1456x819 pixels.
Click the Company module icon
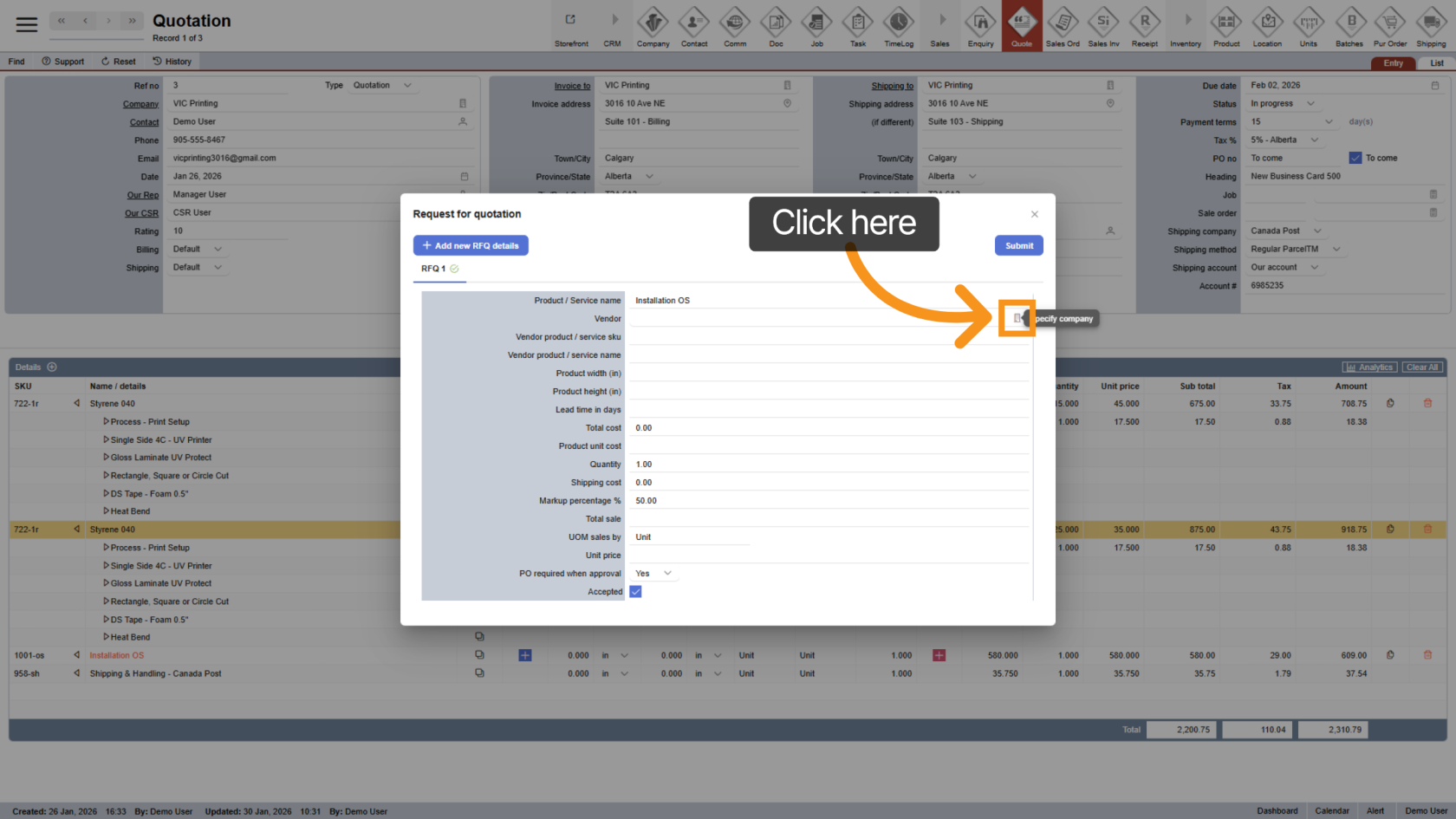coord(653,26)
